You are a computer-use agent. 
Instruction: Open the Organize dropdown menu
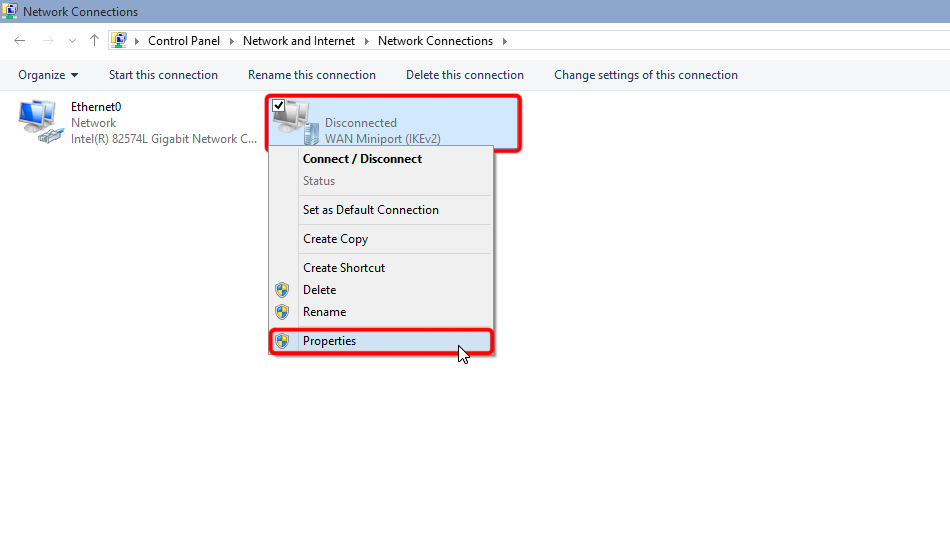[48, 75]
